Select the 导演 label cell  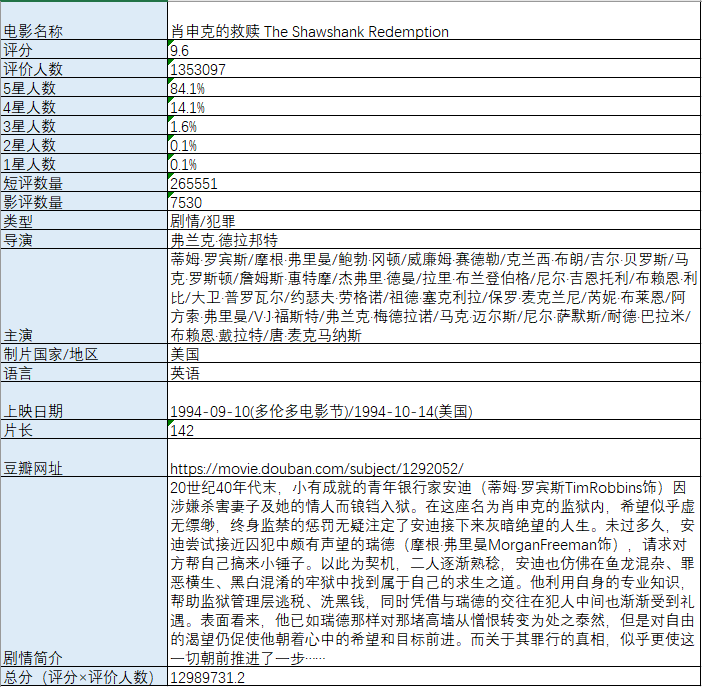point(84,239)
